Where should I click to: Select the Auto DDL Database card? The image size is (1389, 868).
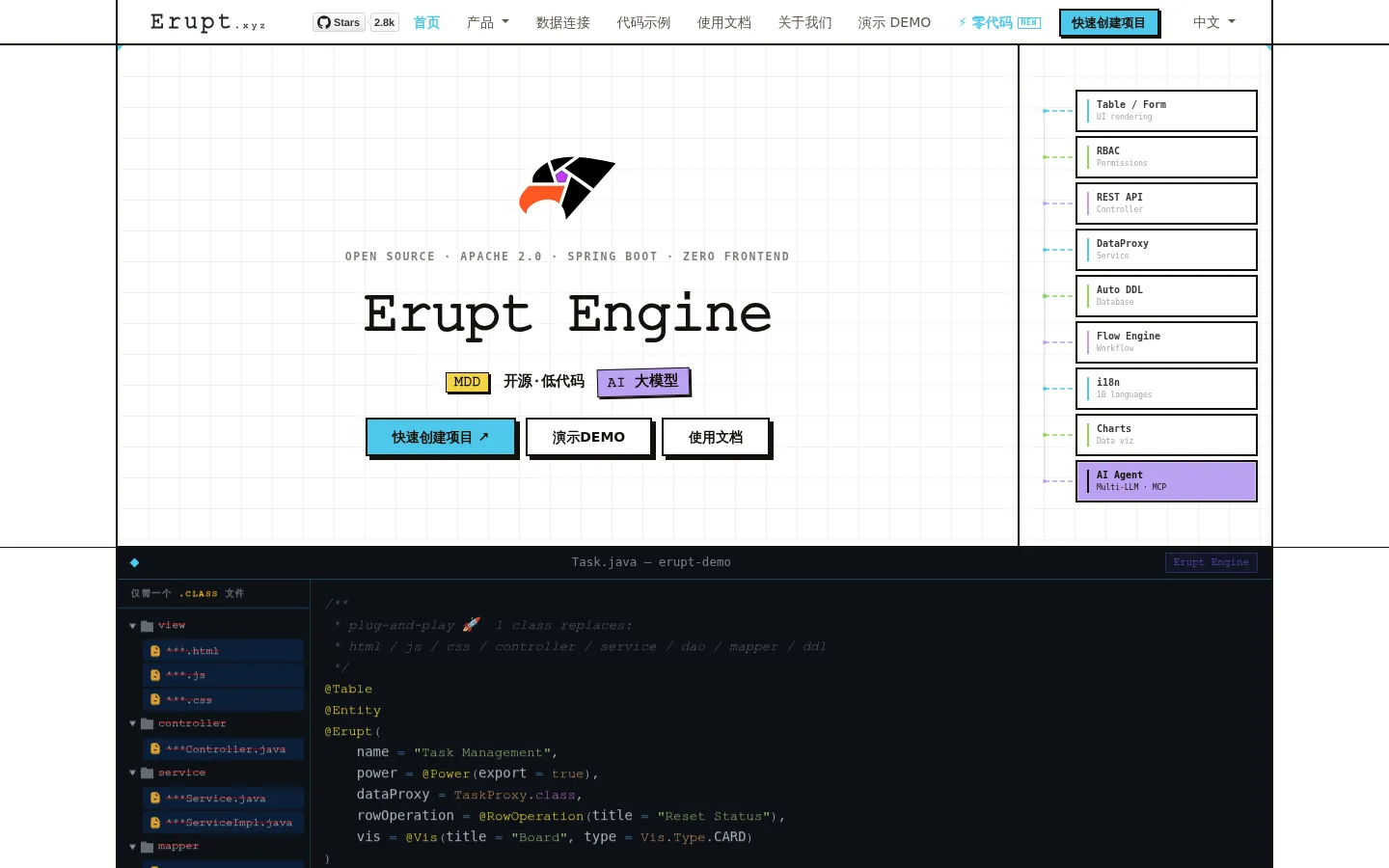1166,296
